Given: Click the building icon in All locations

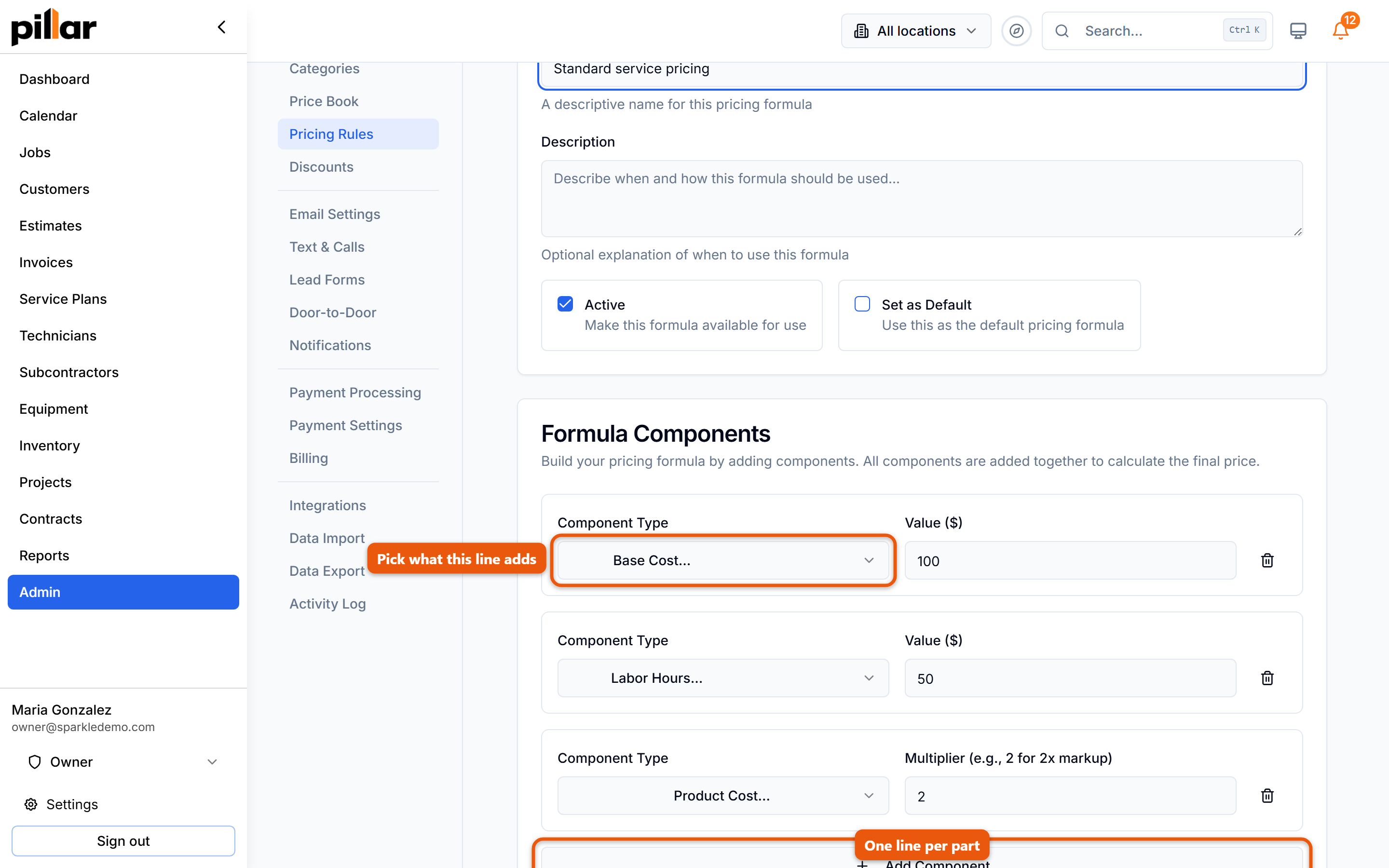Looking at the screenshot, I should pyautogui.click(x=861, y=31).
